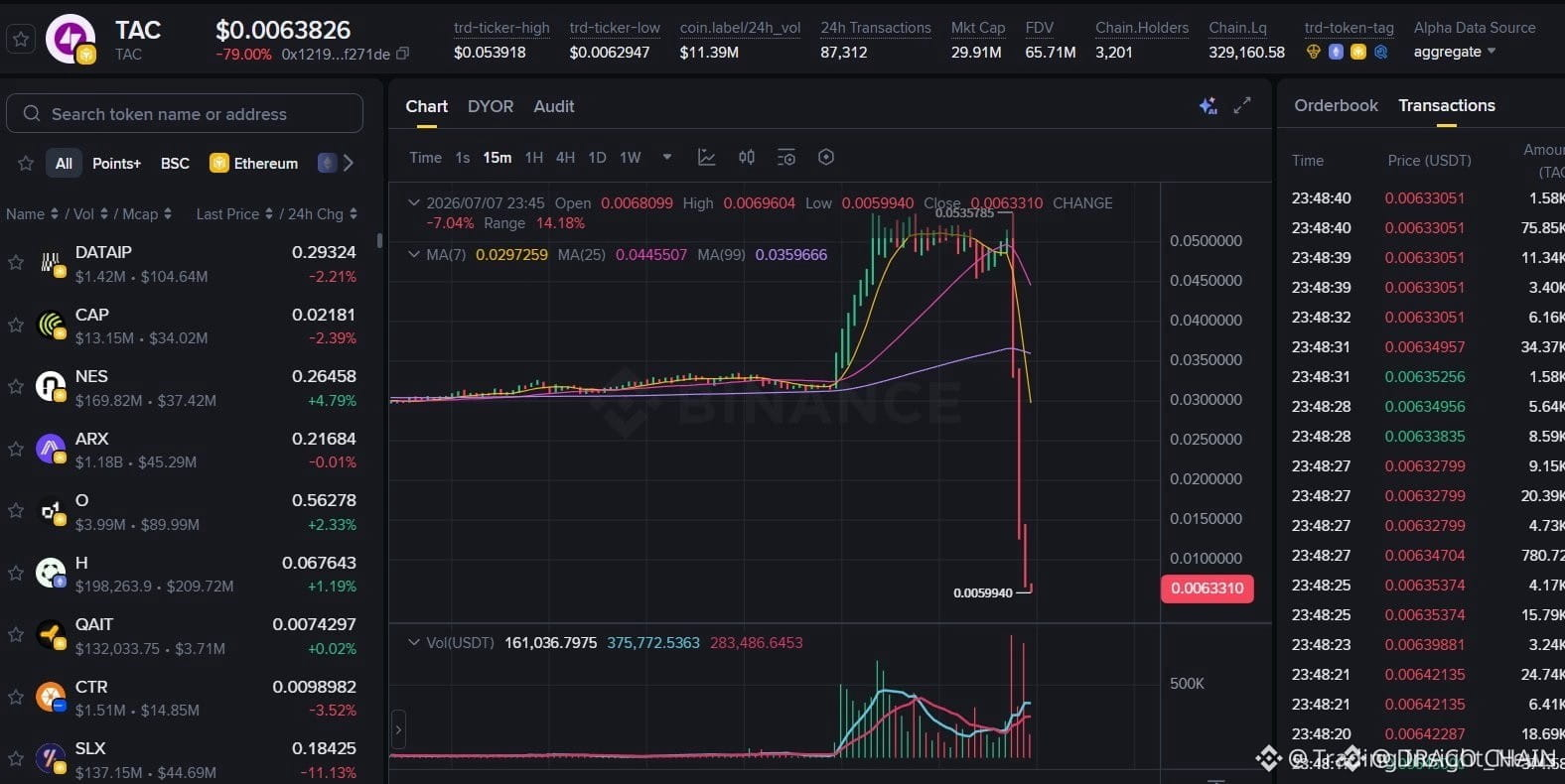Collapse the MA indicator row
The width and height of the screenshot is (1565, 784).
414,254
